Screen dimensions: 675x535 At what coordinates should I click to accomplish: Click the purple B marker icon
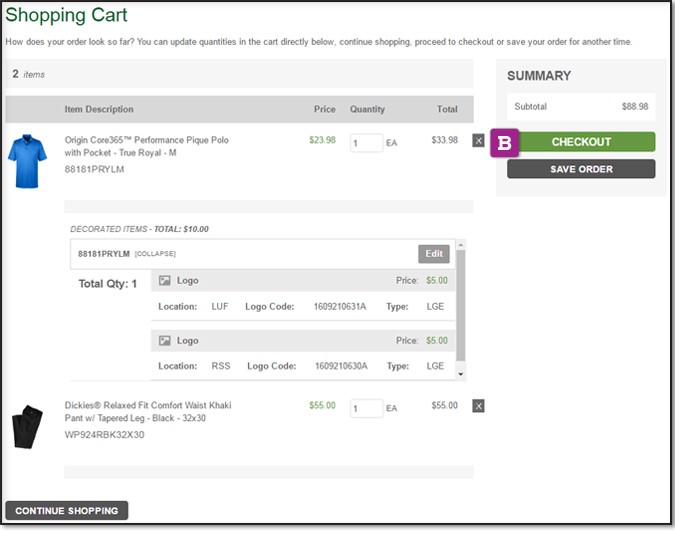[x=505, y=143]
